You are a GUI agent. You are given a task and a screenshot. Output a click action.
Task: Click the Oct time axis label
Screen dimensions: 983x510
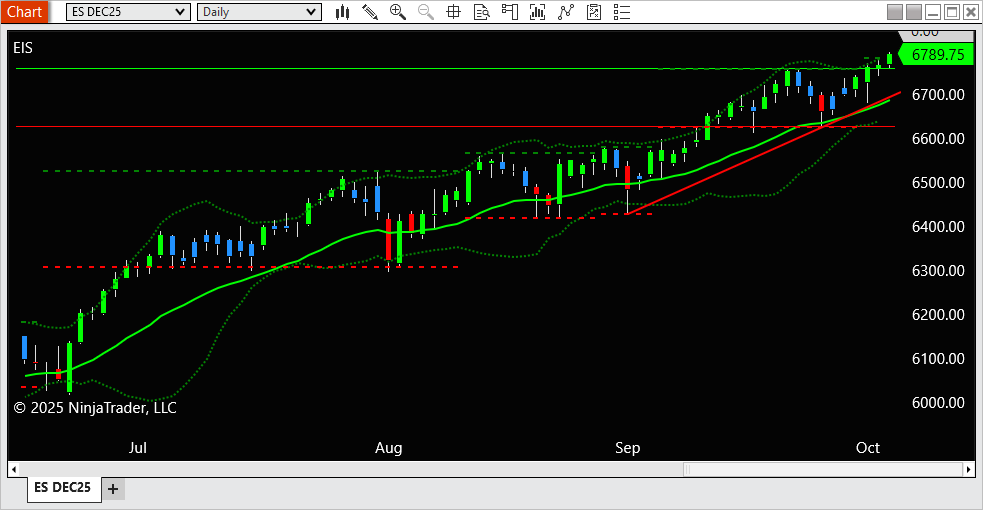(868, 447)
